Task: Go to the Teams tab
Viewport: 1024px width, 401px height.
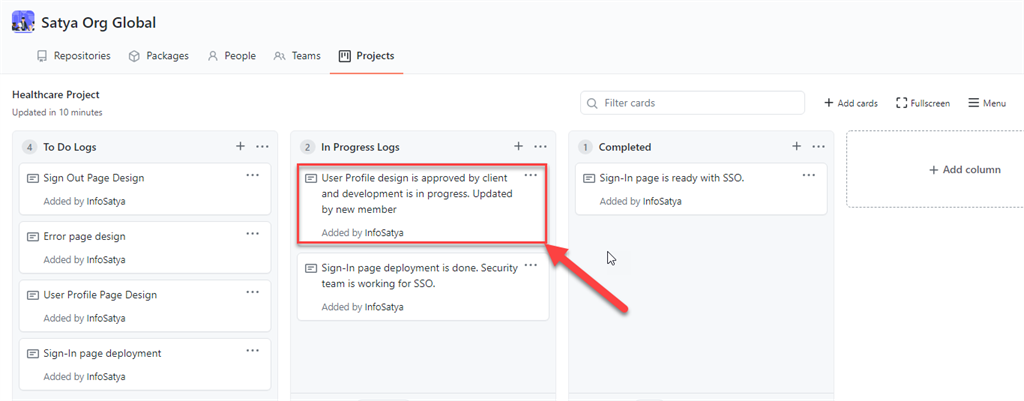Action: [297, 56]
